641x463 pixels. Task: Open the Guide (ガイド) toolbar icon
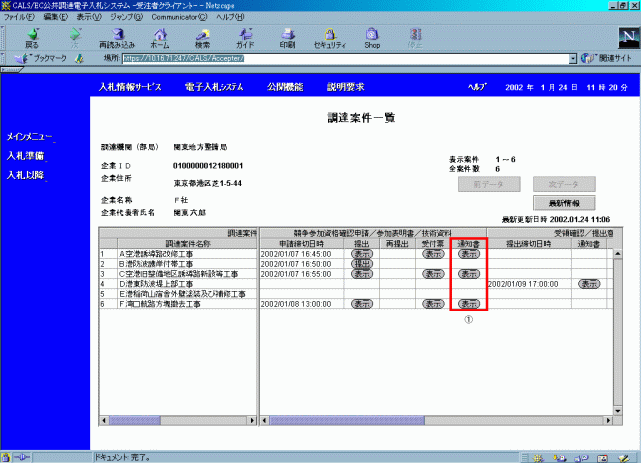tap(245, 38)
